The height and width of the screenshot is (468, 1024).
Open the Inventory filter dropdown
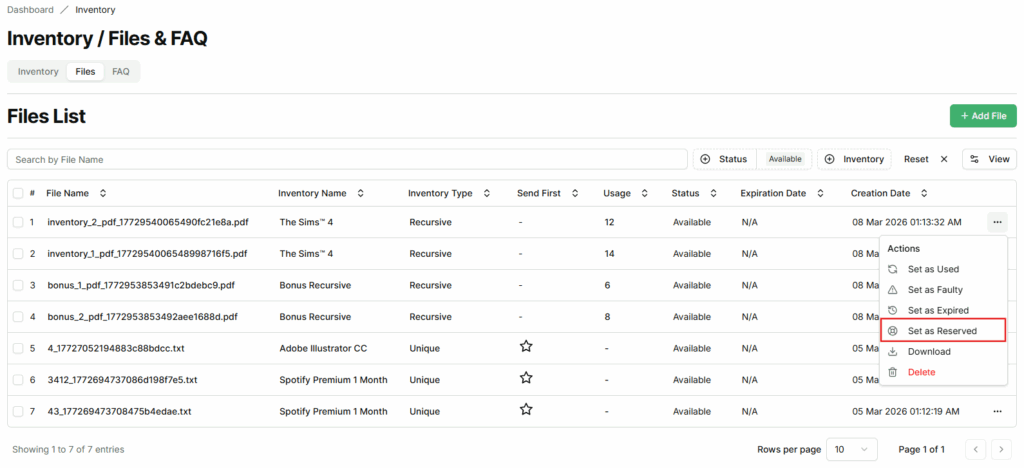pos(854,159)
